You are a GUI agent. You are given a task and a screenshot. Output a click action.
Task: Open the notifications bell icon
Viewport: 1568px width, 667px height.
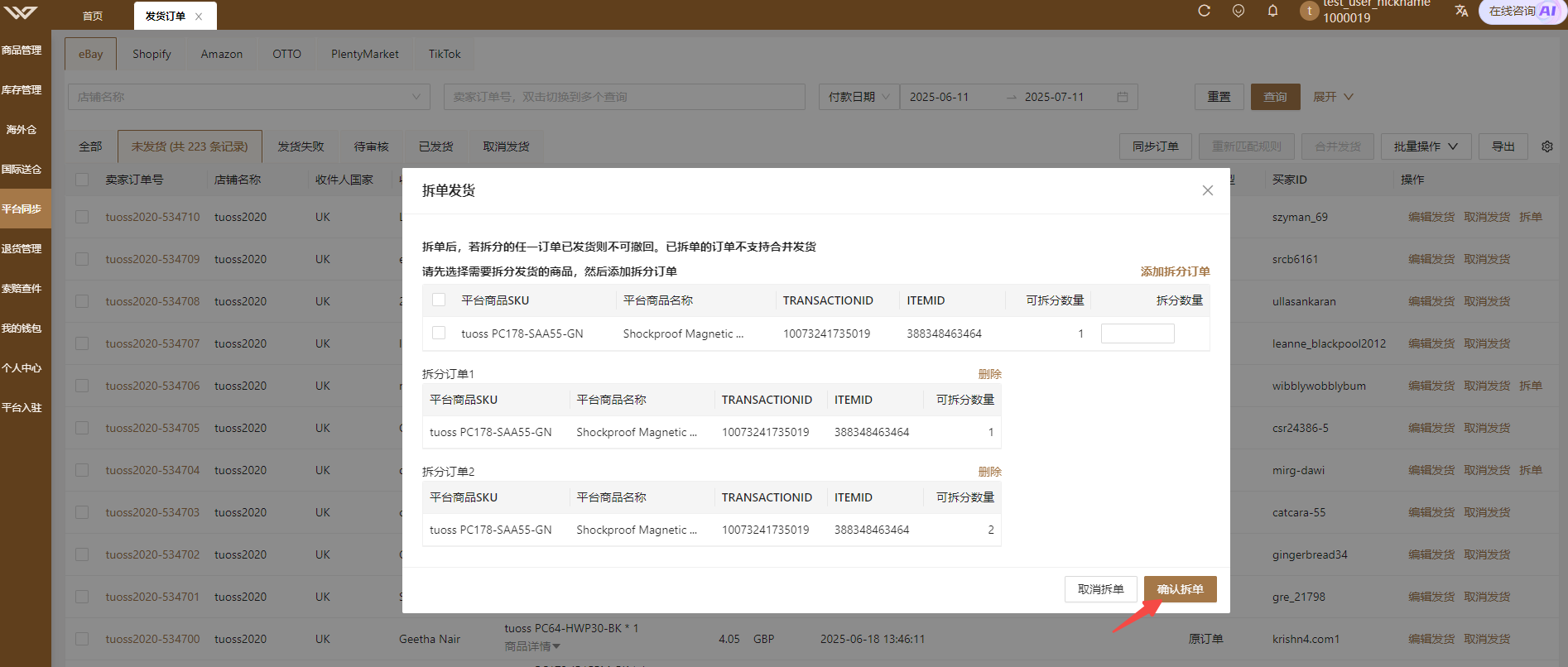click(x=1272, y=11)
